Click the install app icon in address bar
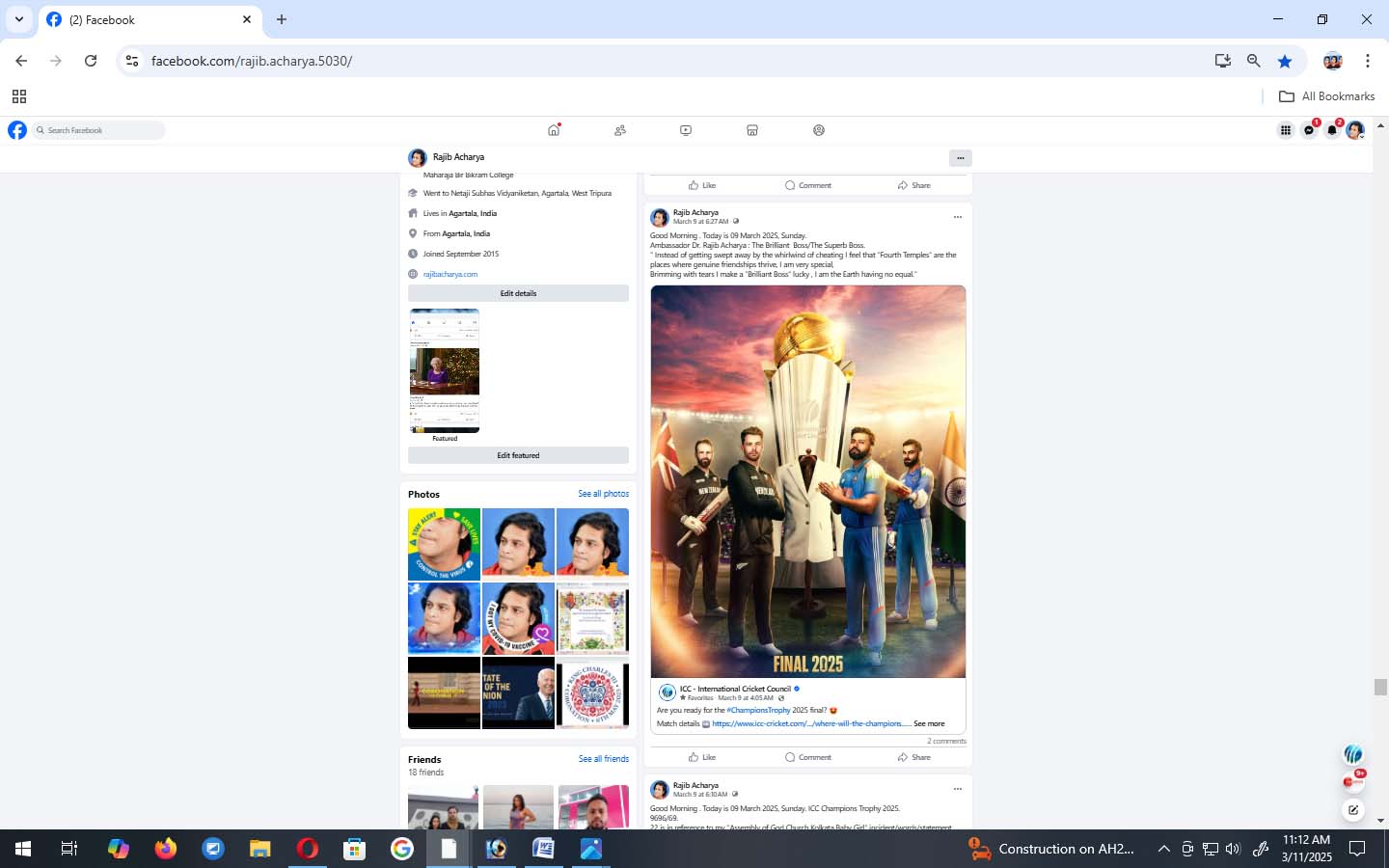The width and height of the screenshot is (1389, 868). 1223,61
